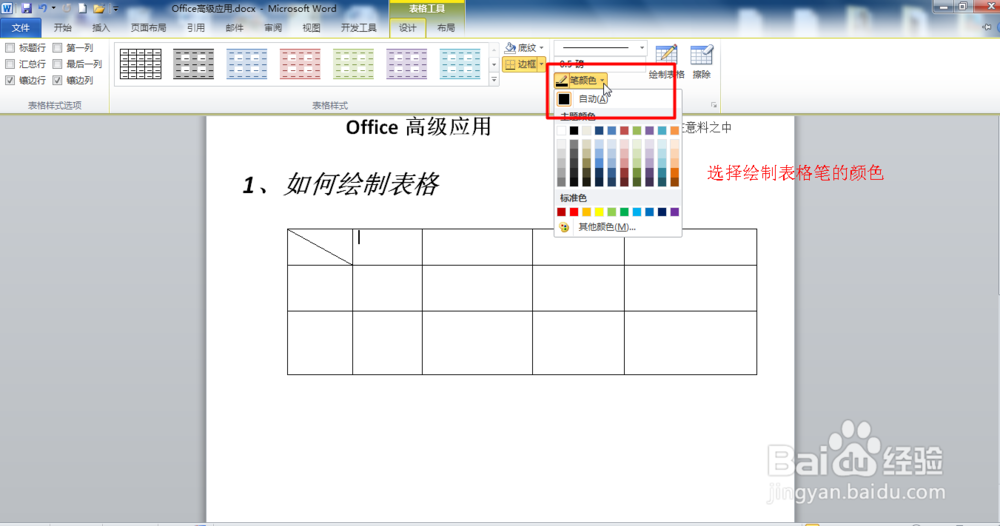Click the Open folder icon
Image resolution: width=1000 pixels, height=526 pixels.
(x=99, y=8)
